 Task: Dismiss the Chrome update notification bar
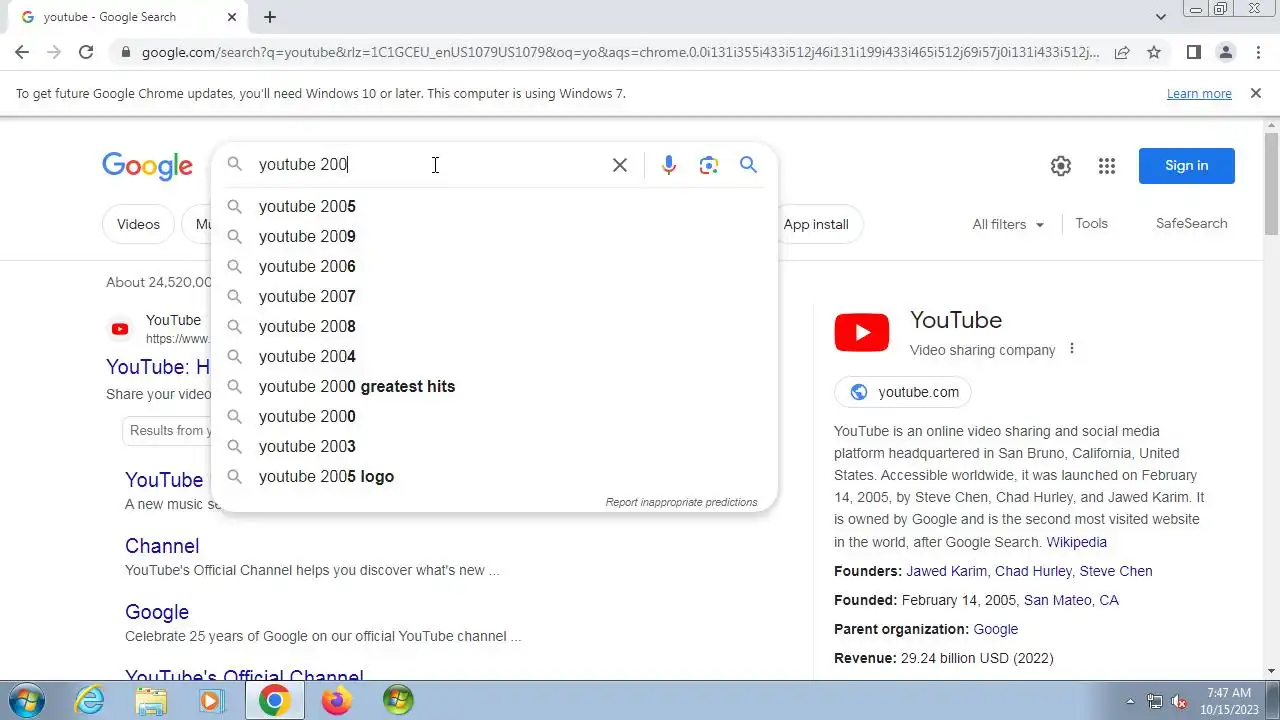pyautogui.click(x=1255, y=93)
